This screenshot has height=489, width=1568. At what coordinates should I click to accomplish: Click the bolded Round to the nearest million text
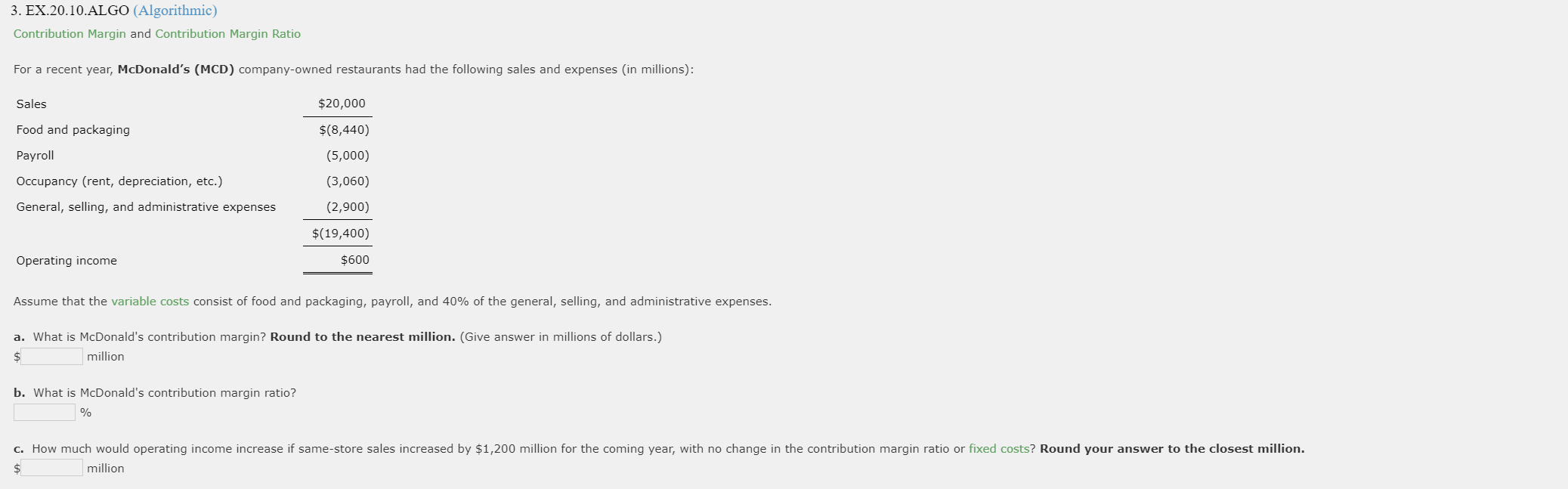tap(361, 336)
